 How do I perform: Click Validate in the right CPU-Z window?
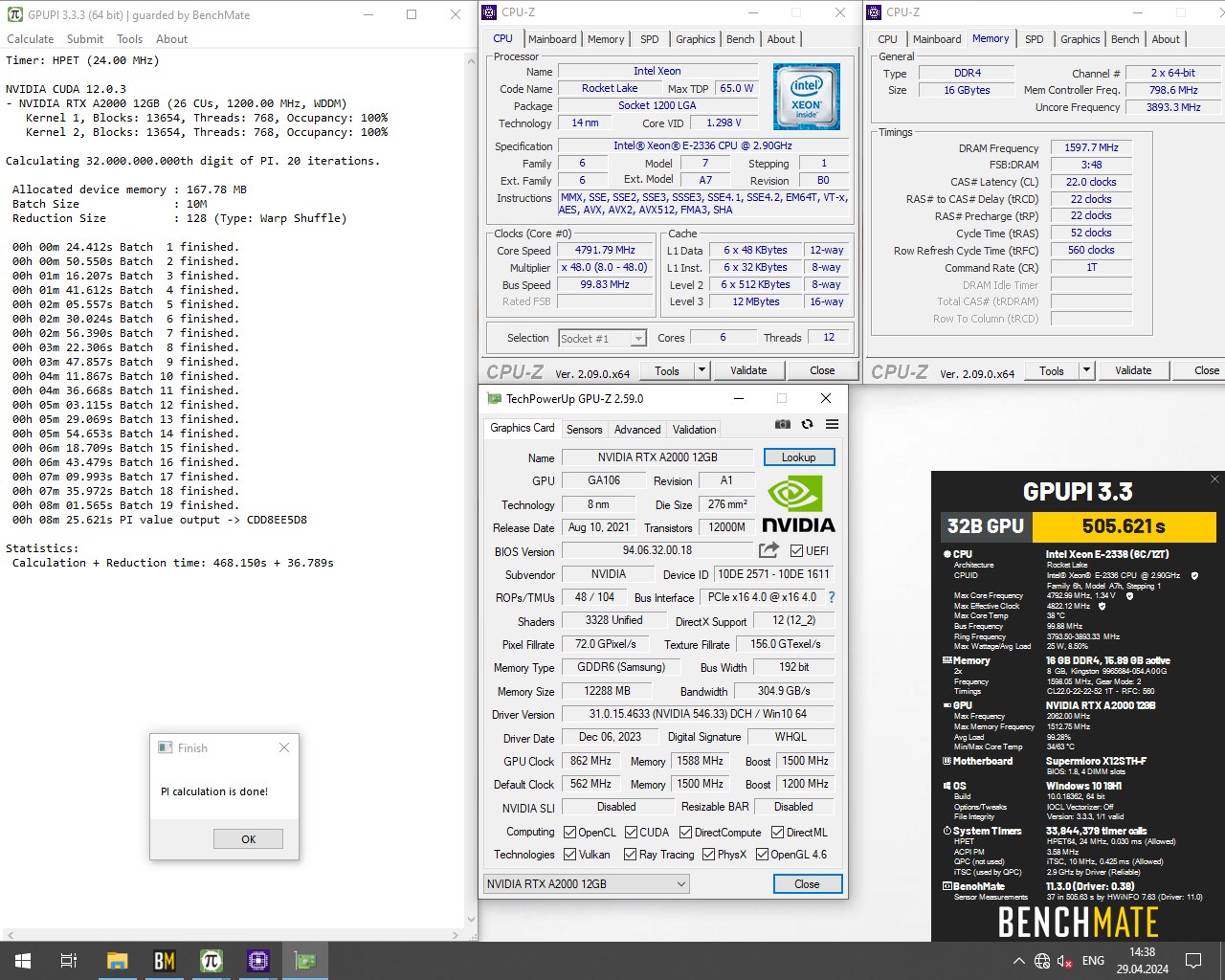coord(1133,370)
